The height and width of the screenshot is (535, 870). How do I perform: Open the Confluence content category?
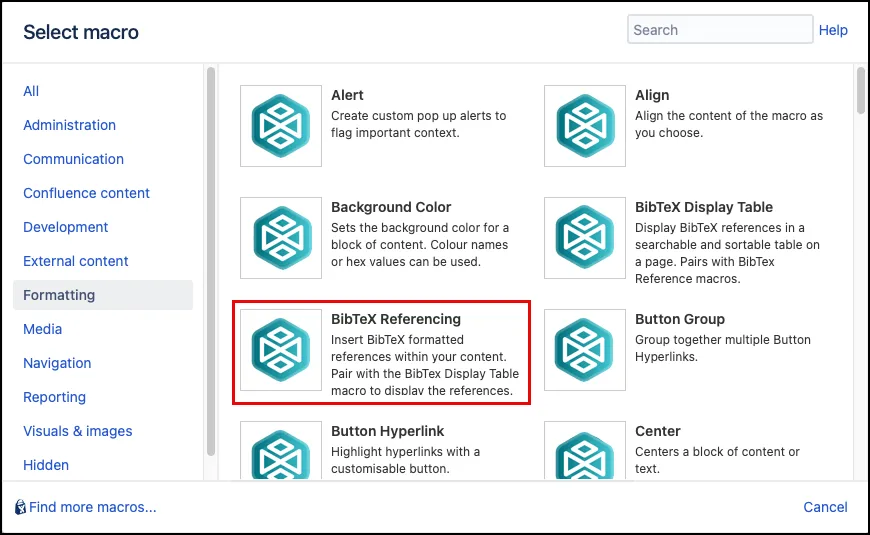[87, 193]
